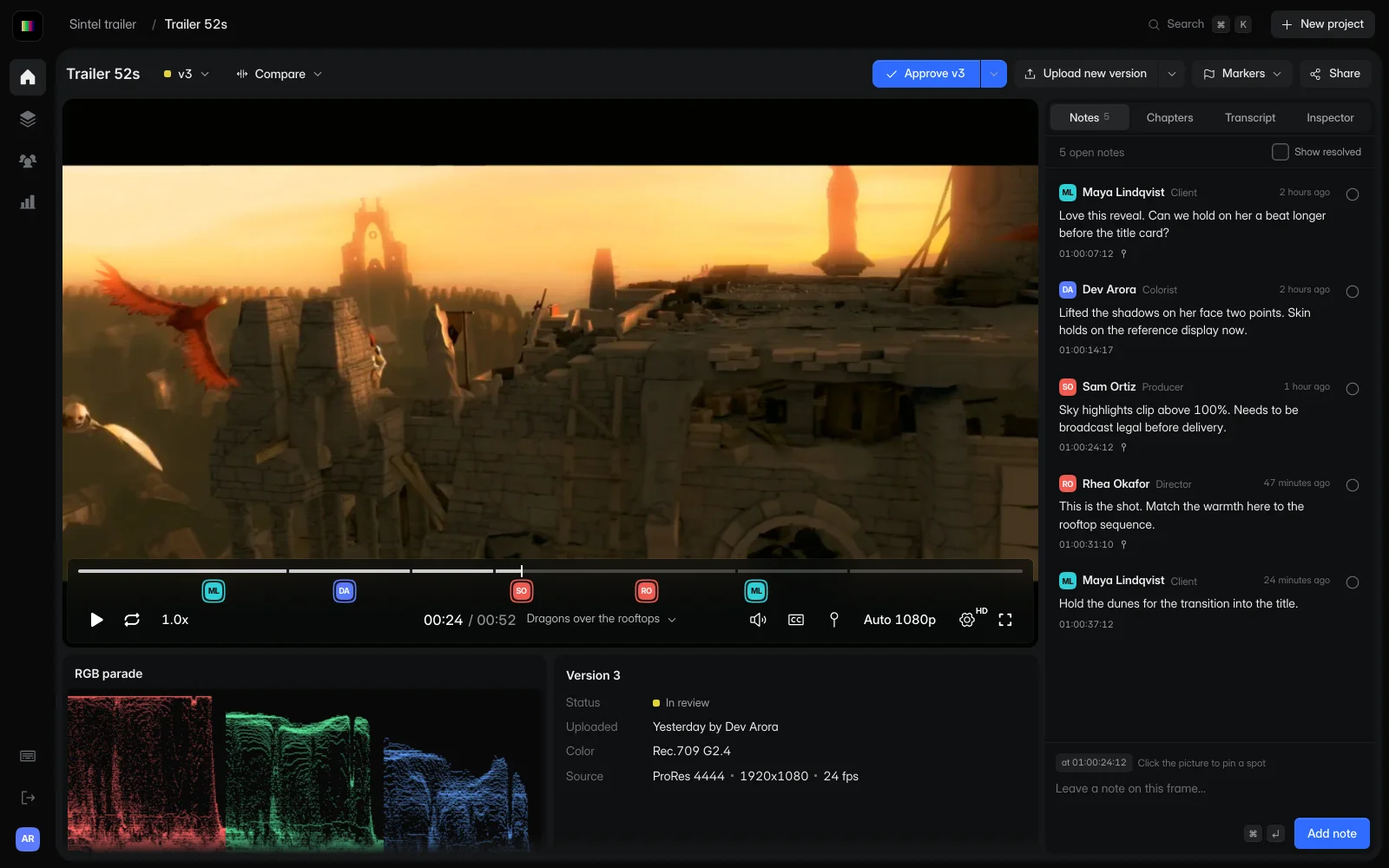Screen dimensions: 1389x868
Task: Click pin icon next to timecode 01:00:07:12
Action: click(x=1123, y=253)
